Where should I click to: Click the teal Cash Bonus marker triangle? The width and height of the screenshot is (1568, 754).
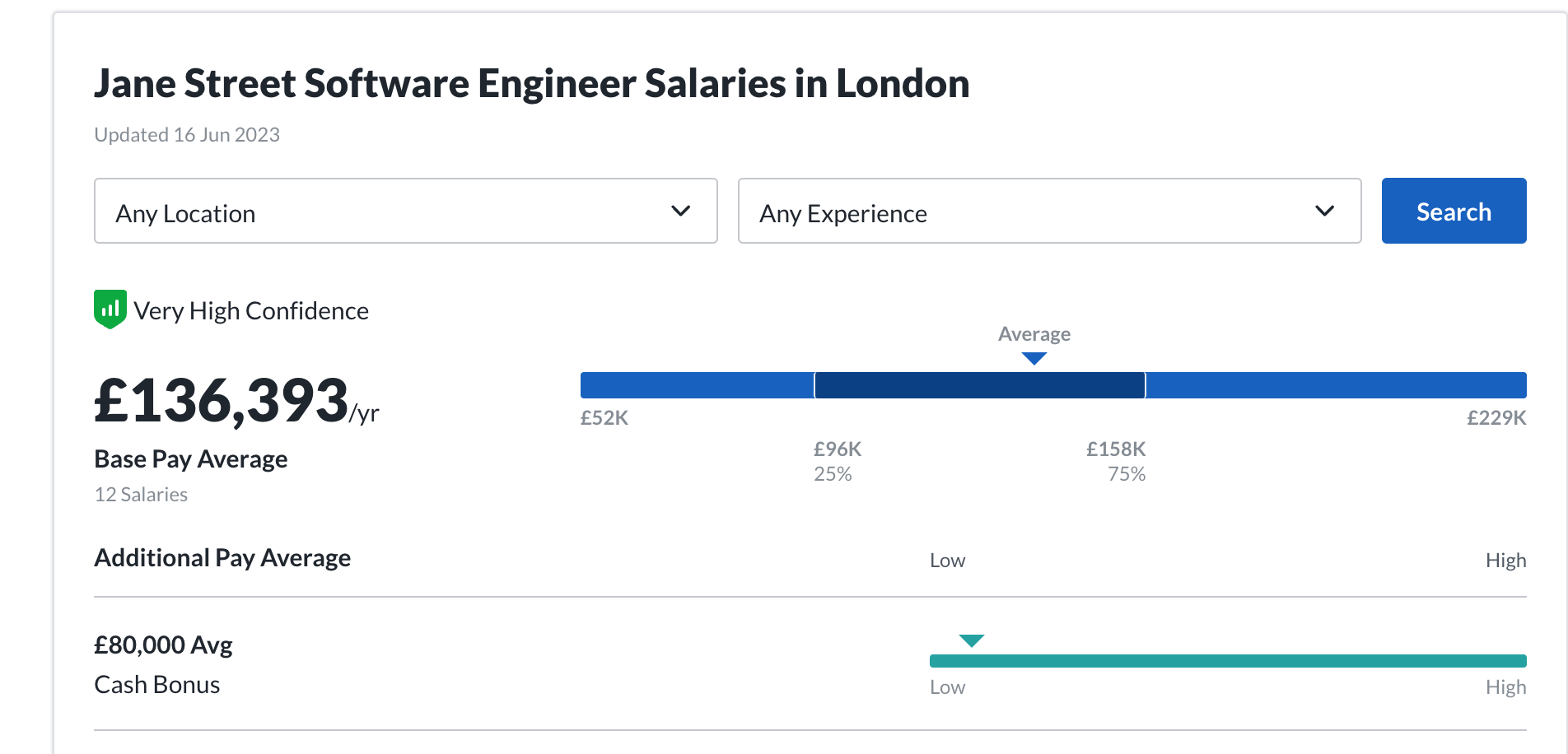coord(972,640)
